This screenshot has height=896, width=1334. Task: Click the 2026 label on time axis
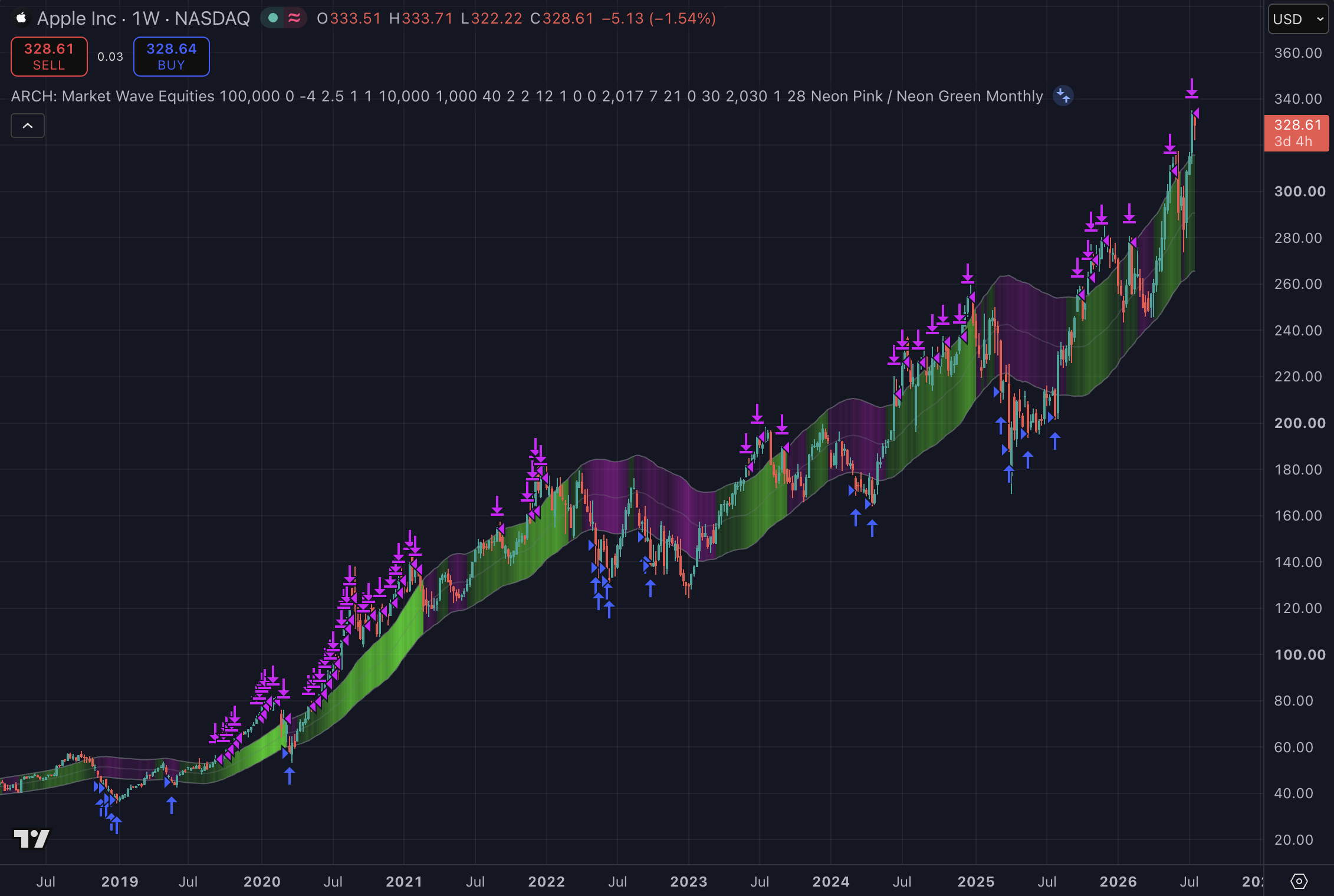click(x=1118, y=882)
